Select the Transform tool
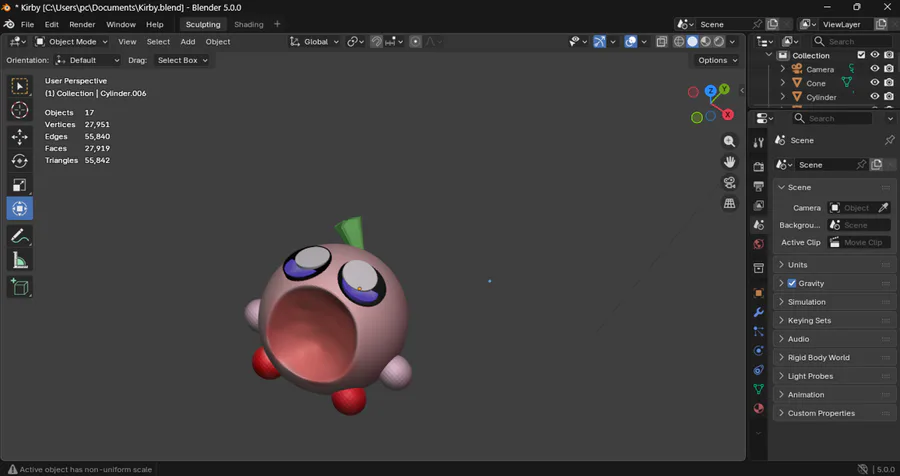 [x=20, y=208]
